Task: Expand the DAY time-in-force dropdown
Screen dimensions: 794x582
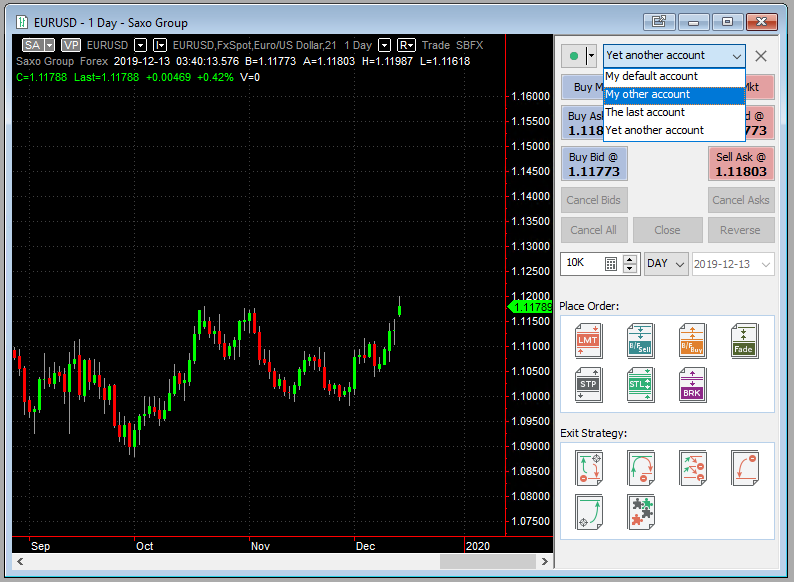Action: (680, 264)
